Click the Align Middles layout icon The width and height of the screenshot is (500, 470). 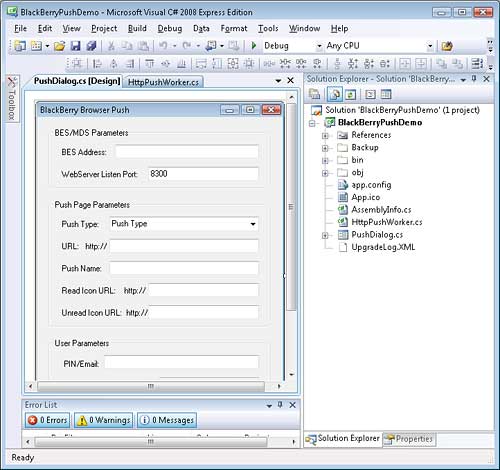[x=166, y=63]
